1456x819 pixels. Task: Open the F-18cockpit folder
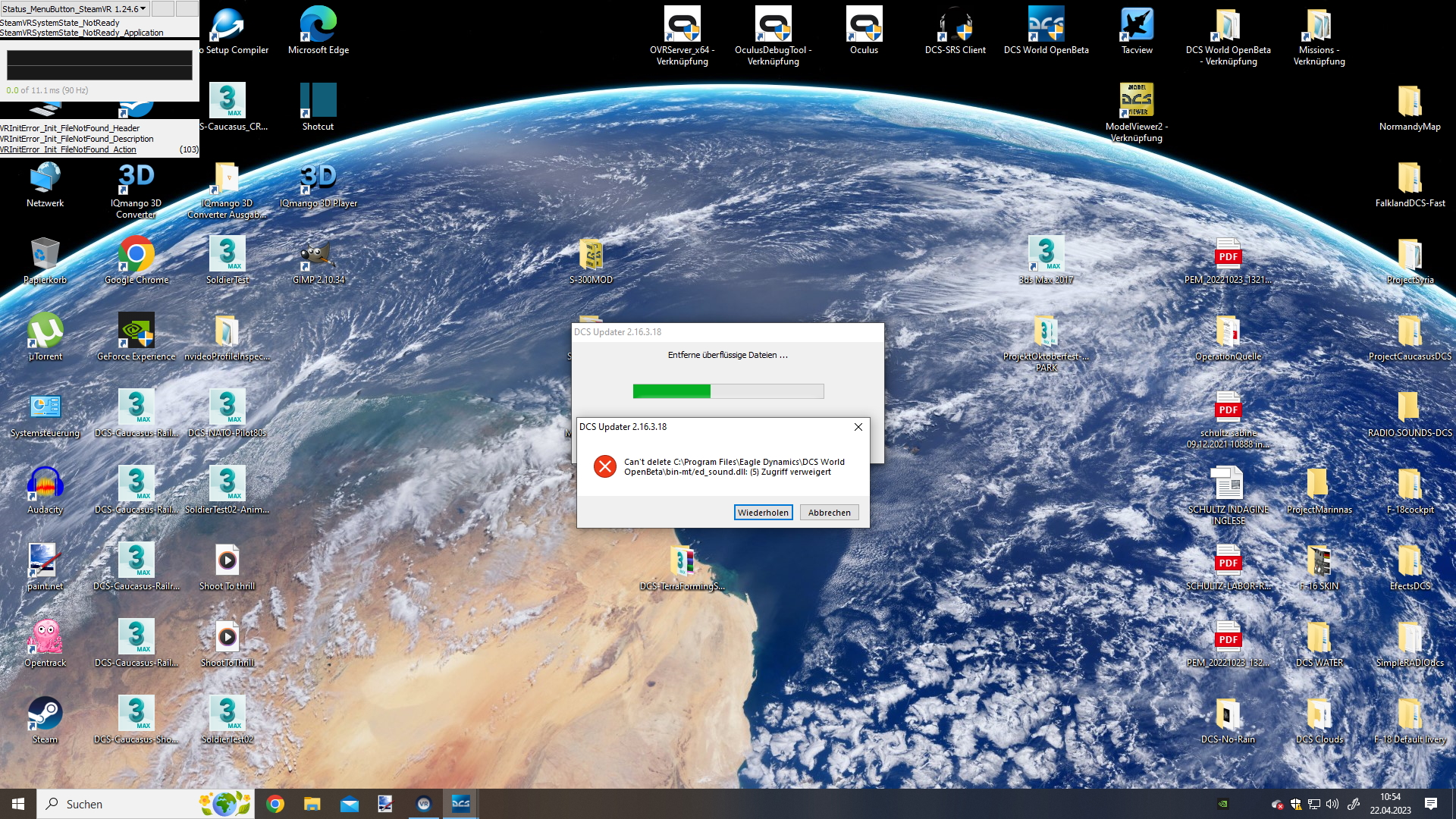[1410, 491]
